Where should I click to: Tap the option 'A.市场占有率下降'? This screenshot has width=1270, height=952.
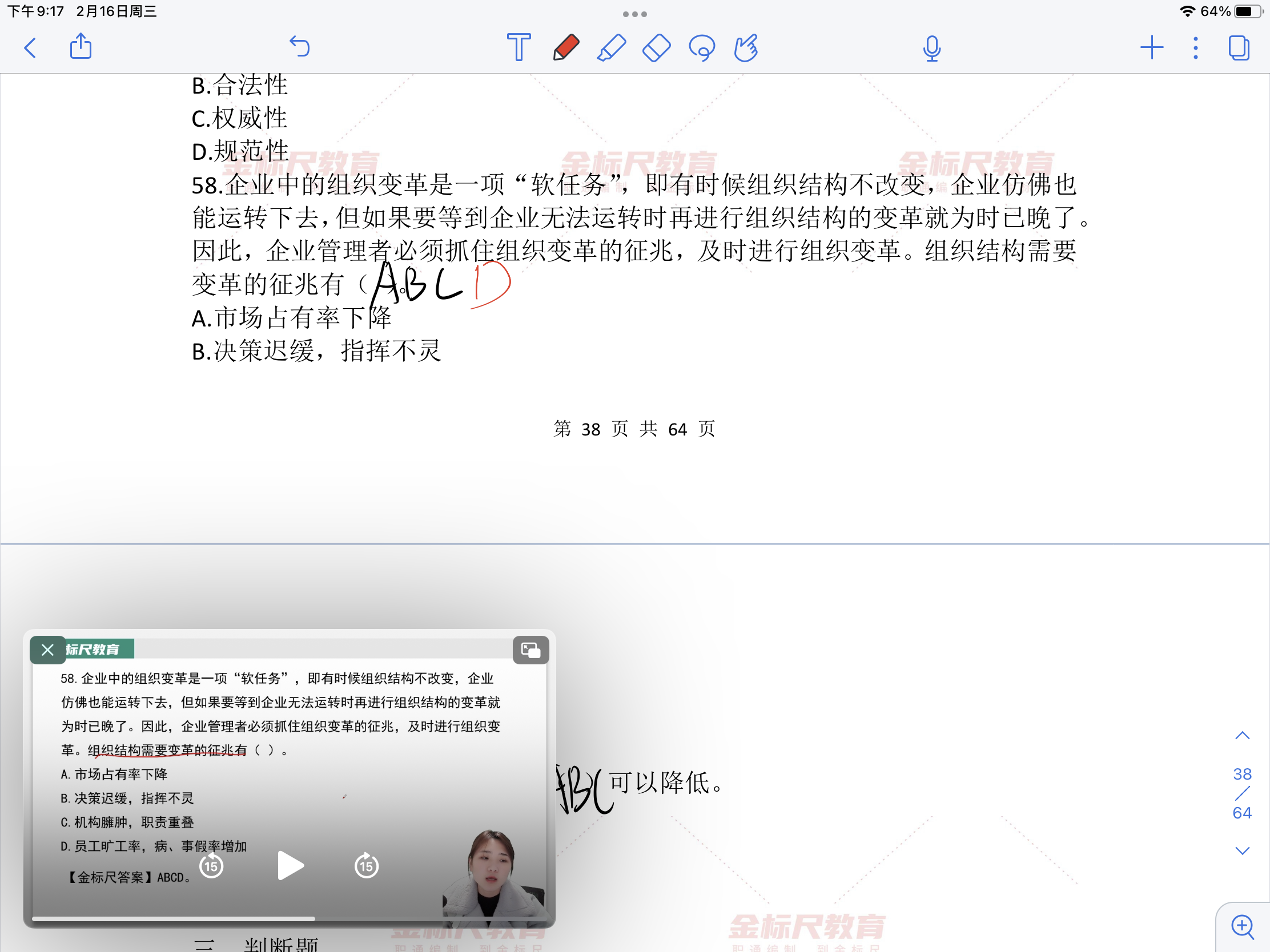(x=292, y=318)
